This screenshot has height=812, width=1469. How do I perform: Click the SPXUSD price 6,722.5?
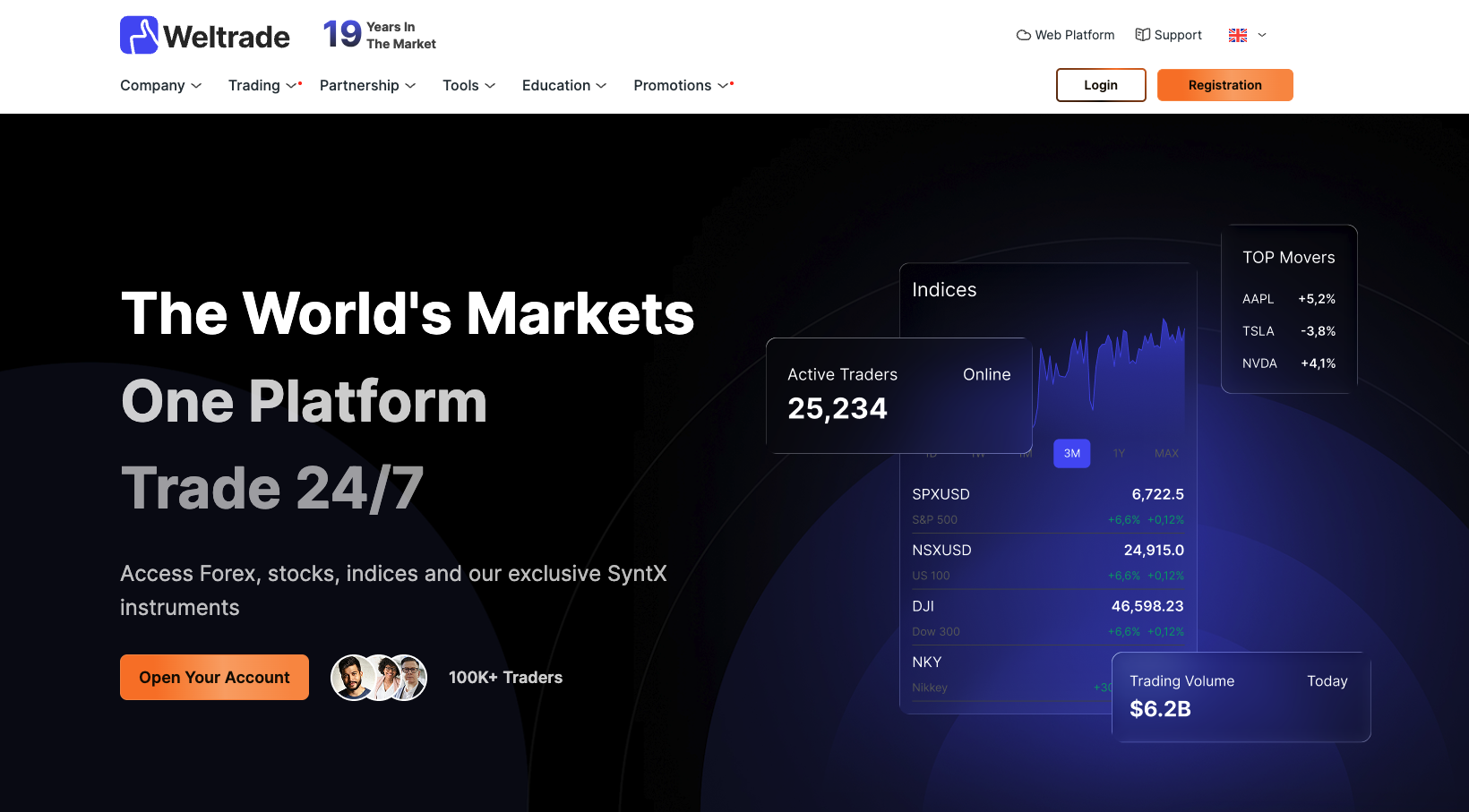coord(1157,494)
